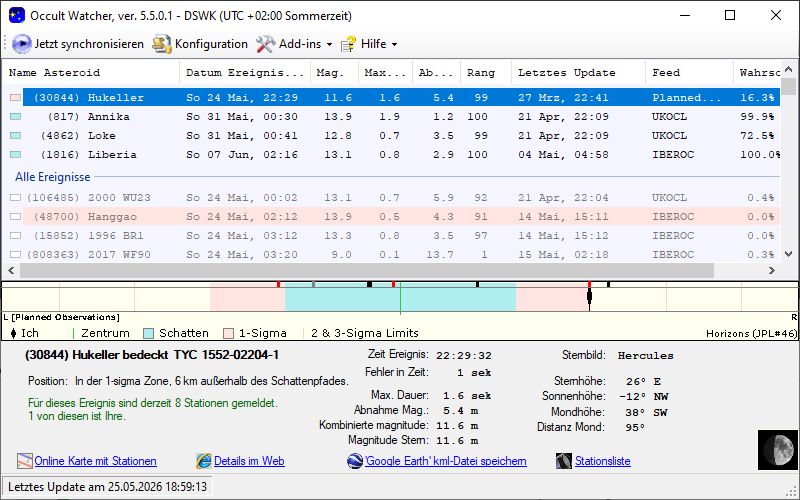This screenshot has height=500, width=800.
Task: Click the turquoise Schatten legend swatch
Action: (x=148, y=334)
